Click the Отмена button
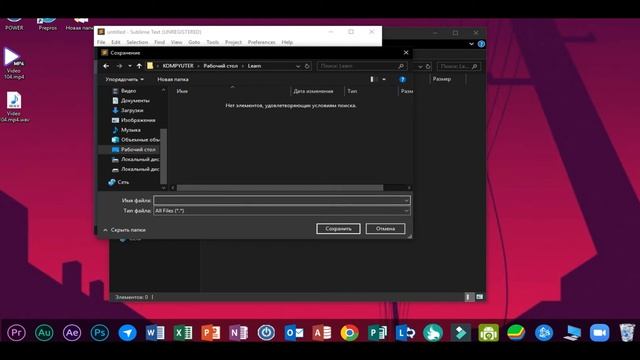Screen dimensions: 640x360 pyautogui.click(x=385, y=229)
